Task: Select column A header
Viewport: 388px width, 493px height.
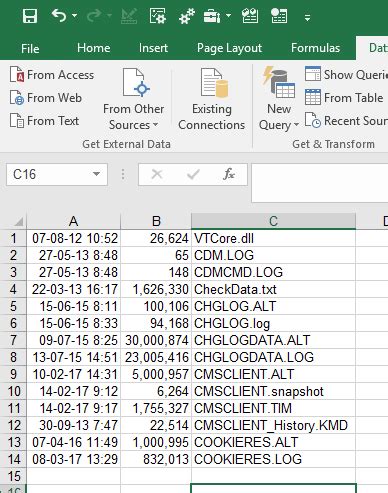Action: pyautogui.click(x=73, y=221)
